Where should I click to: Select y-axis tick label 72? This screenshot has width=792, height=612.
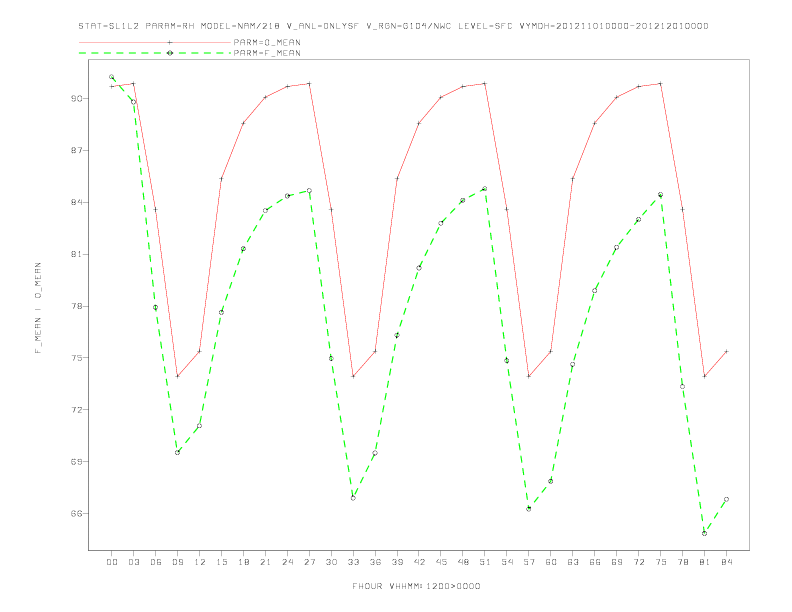[x=77, y=410]
